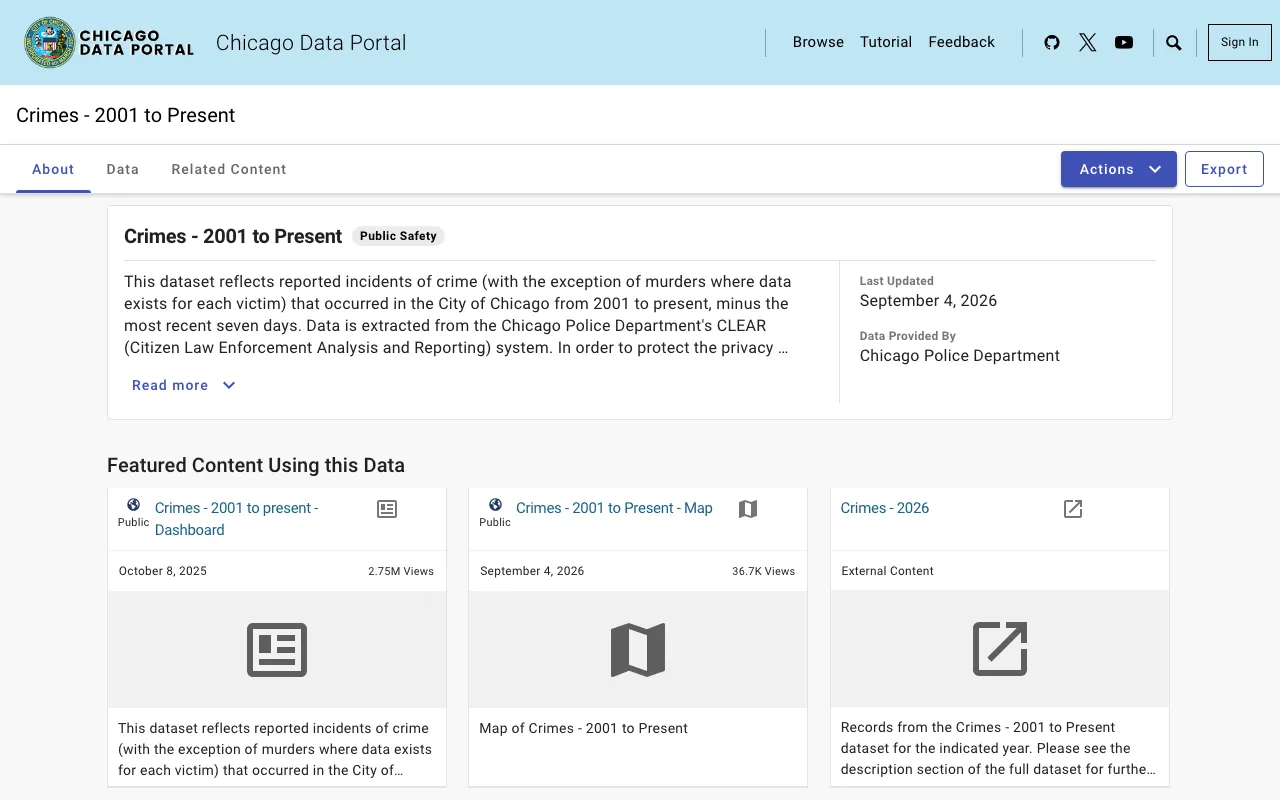Switch to the Data tab
The image size is (1280, 800).
[x=123, y=169]
